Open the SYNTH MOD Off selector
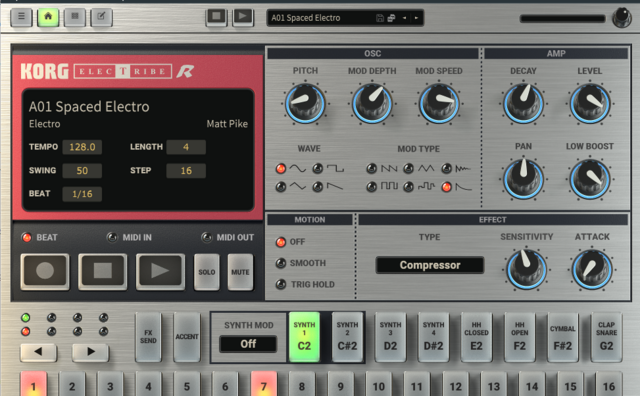Image resolution: width=640 pixels, height=396 pixels. 248,344
